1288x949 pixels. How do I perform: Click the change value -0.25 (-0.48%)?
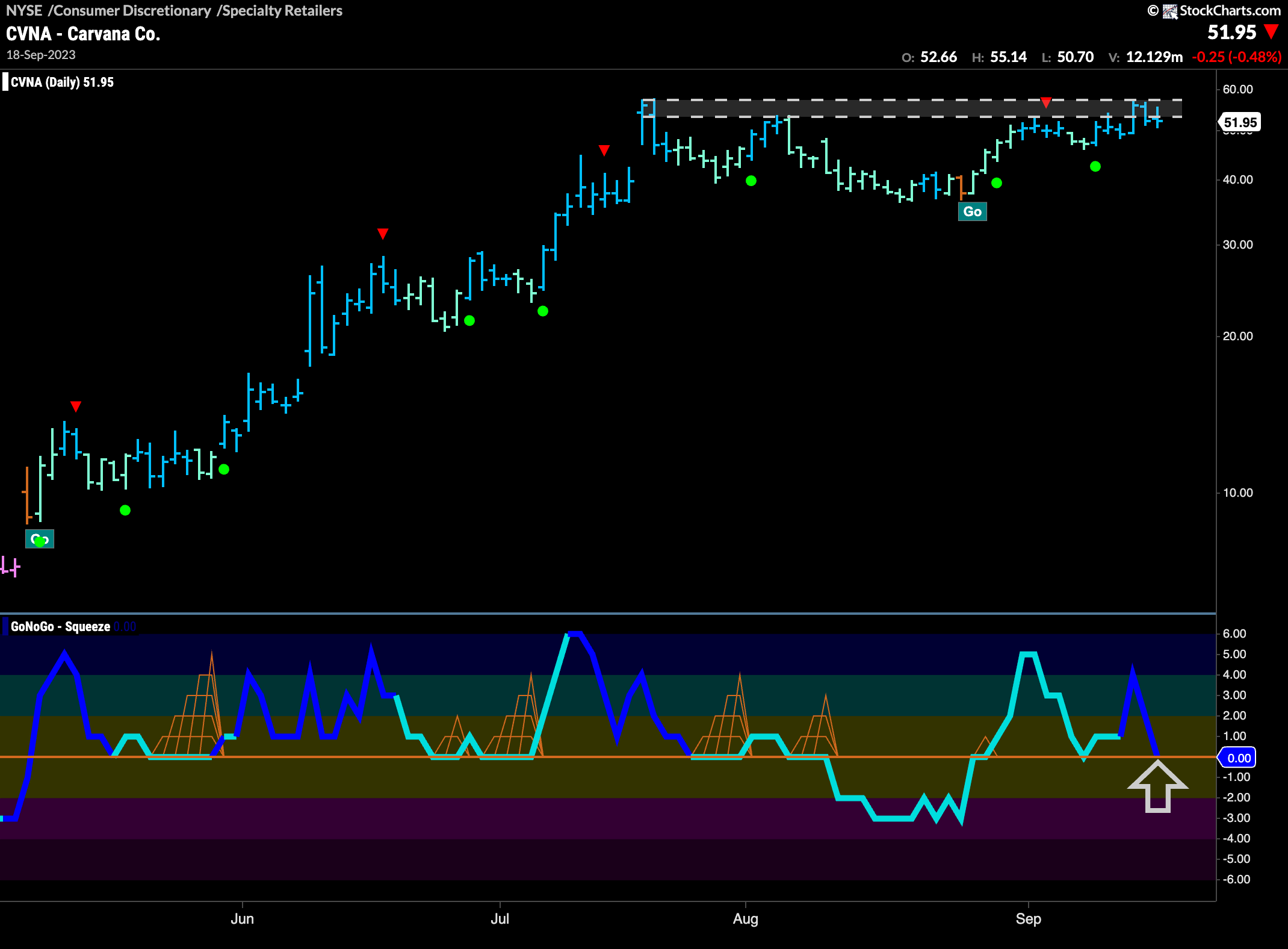[1237, 57]
